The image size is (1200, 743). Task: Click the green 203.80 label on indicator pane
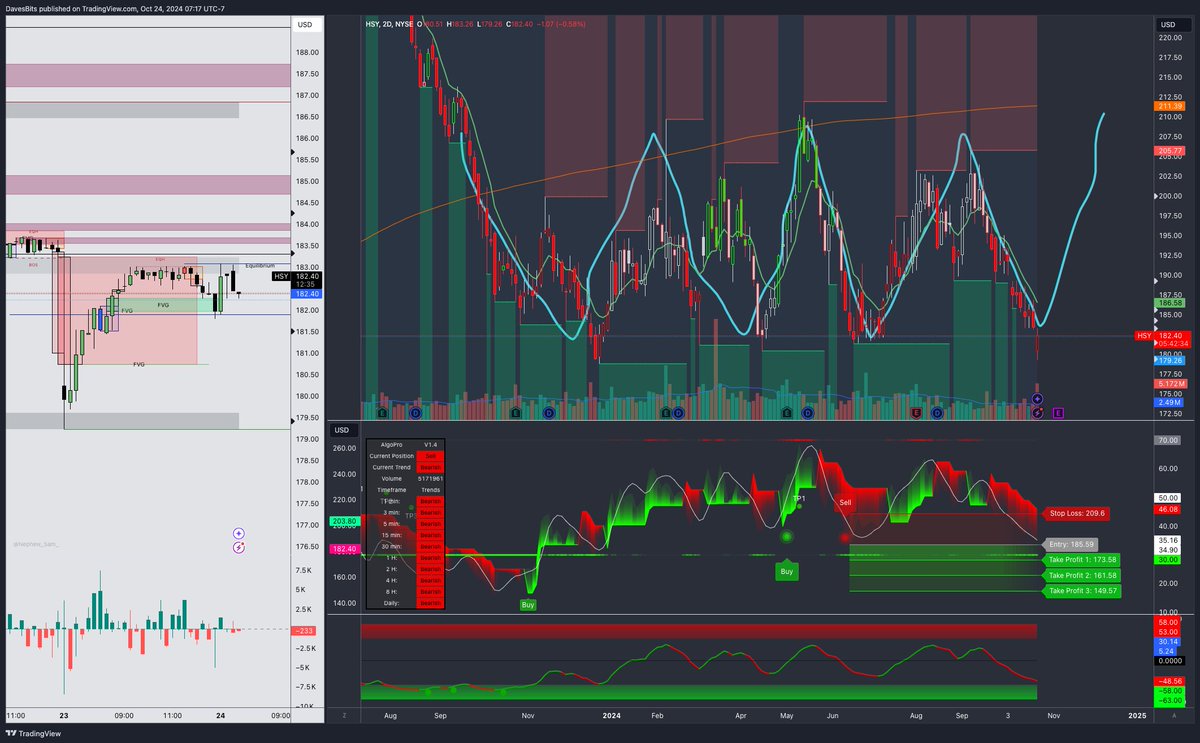(x=343, y=522)
